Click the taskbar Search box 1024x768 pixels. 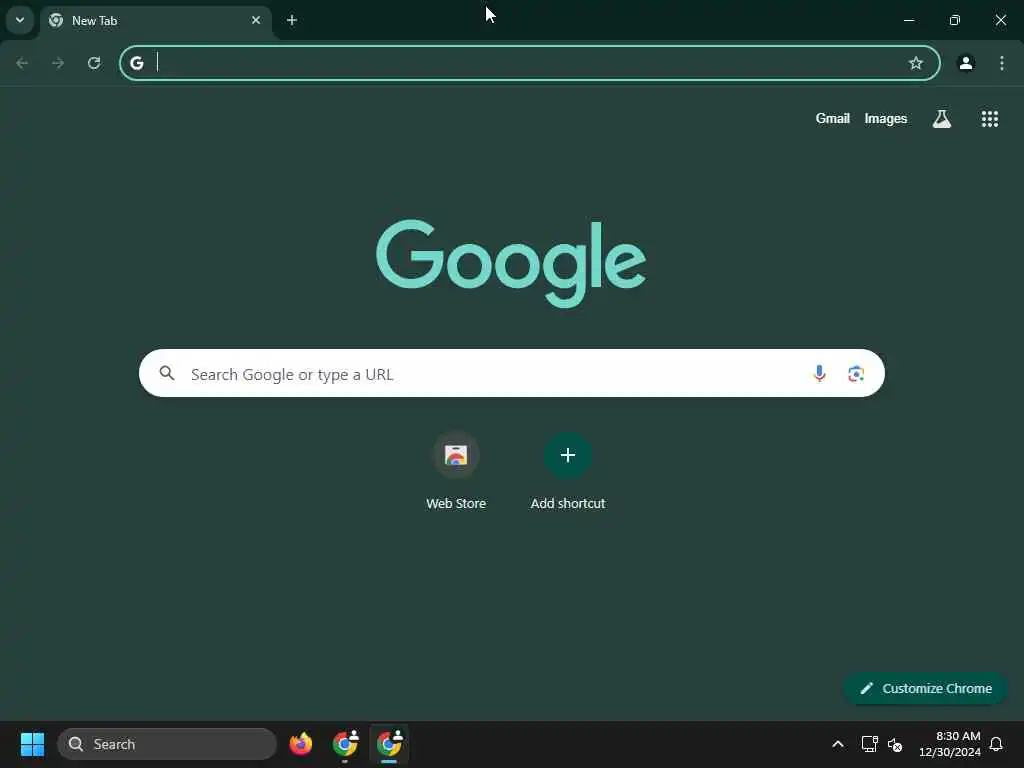coord(167,744)
